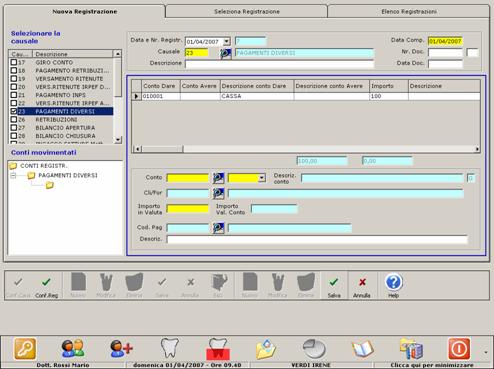Viewport: 494px width, 369px height.
Task: Open the folders and binders archive icon
Action: pyautogui.click(x=411, y=349)
